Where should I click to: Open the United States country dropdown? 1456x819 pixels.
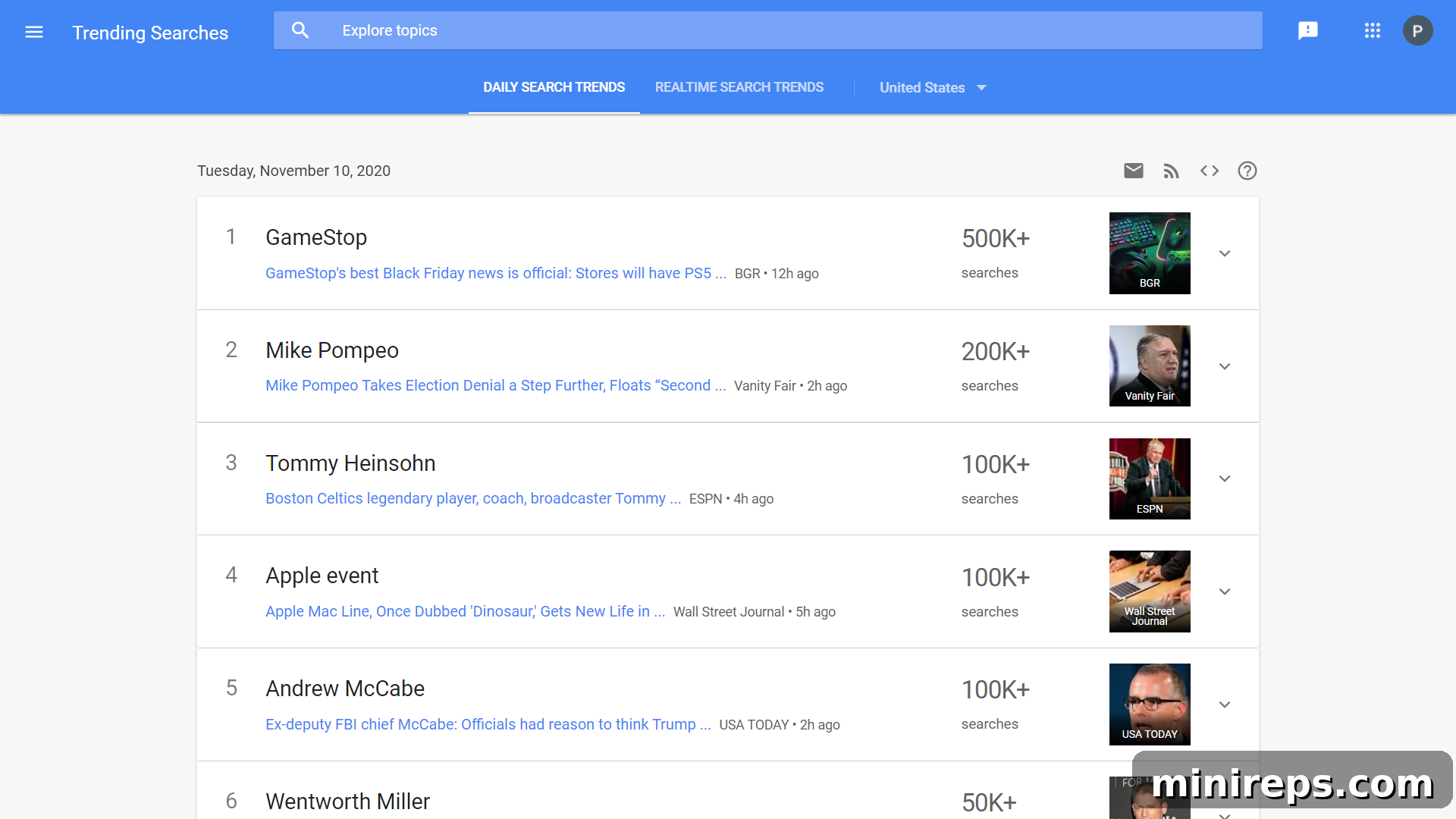(933, 87)
